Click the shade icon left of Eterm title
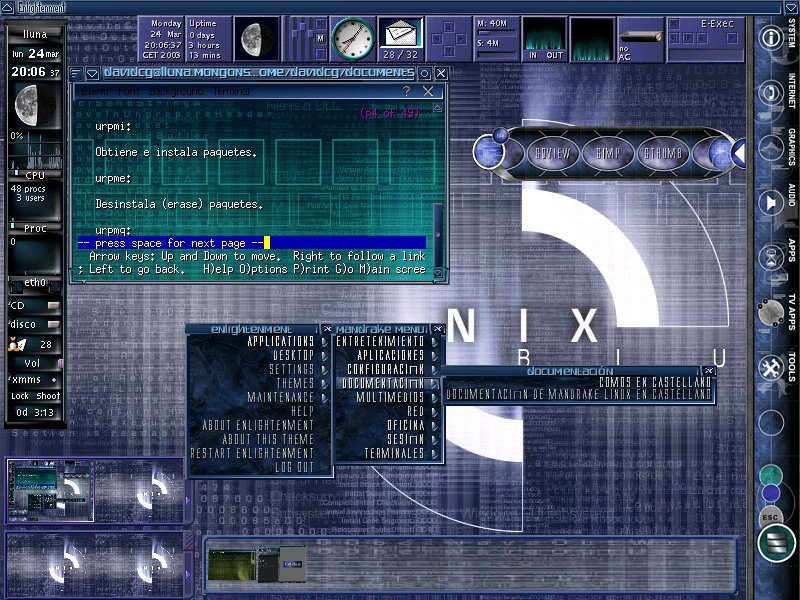The image size is (800, 600). point(76,73)
